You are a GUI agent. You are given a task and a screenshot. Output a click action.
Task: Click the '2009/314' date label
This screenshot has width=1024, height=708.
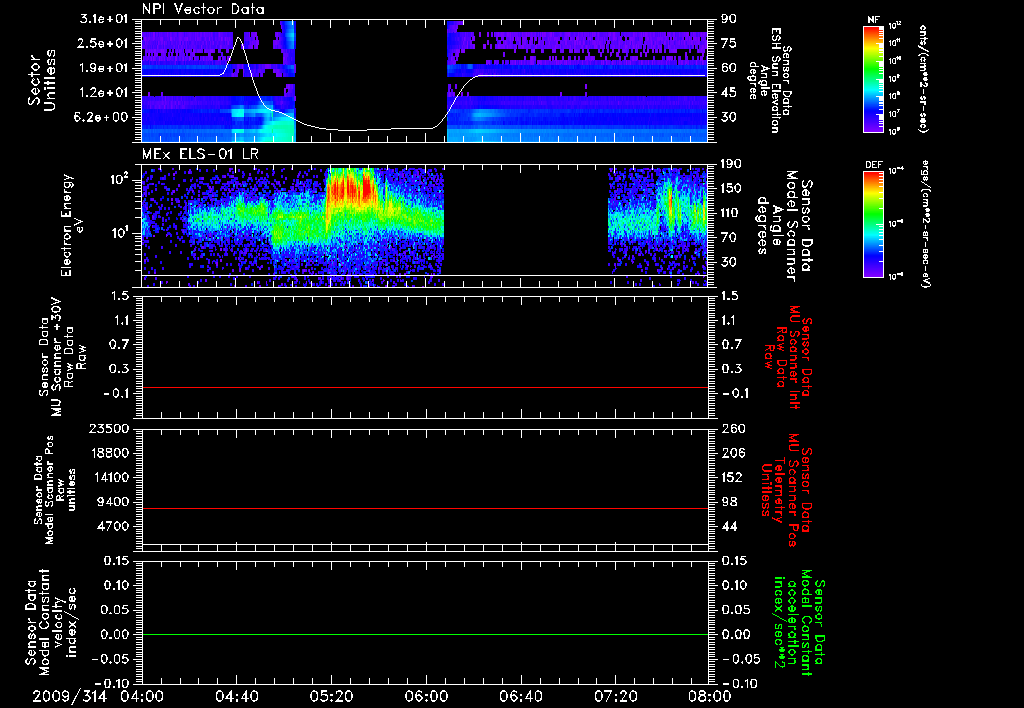click(x=69, y=696)
